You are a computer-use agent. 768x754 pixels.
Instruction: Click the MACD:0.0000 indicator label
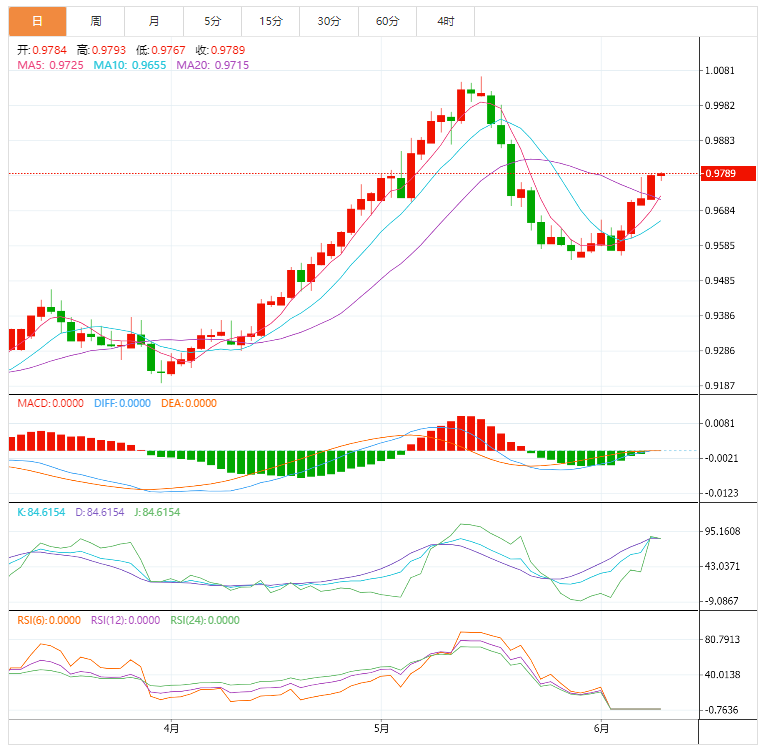[x=50, y=403]
